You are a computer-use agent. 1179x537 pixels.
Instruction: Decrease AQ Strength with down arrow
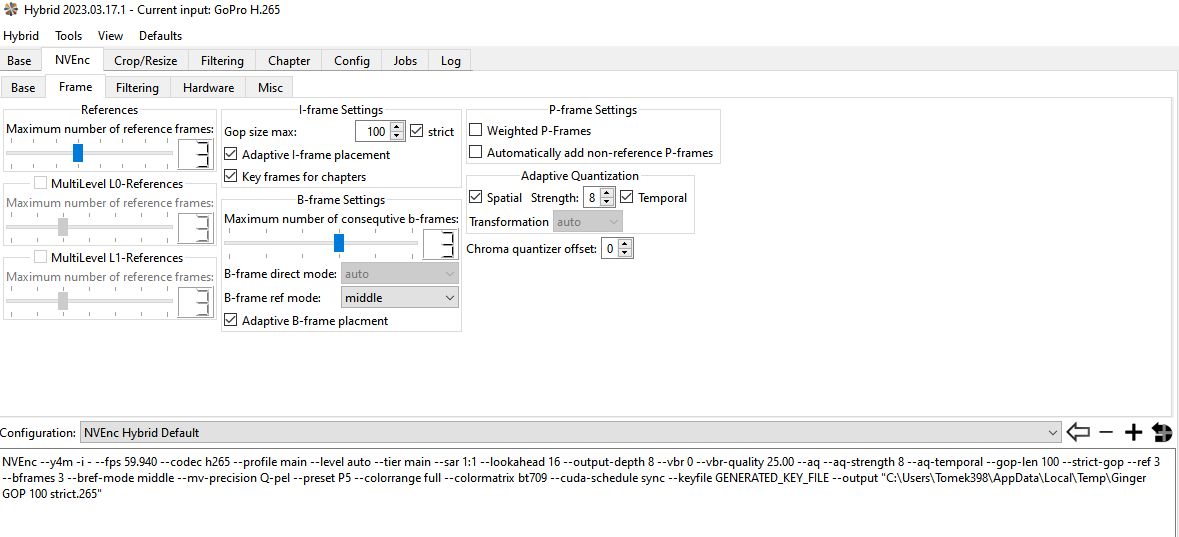coord(607,202)
